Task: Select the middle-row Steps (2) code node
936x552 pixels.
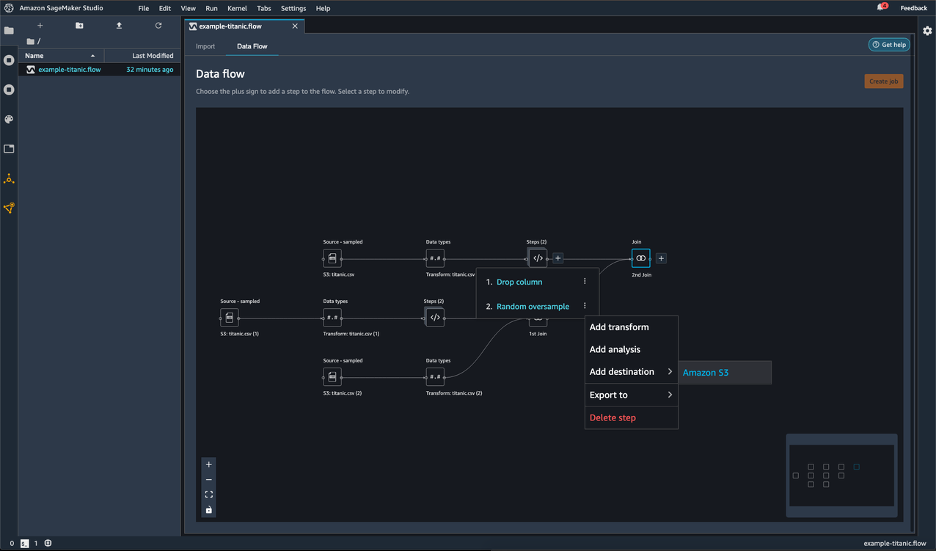Action: [435, 318]
